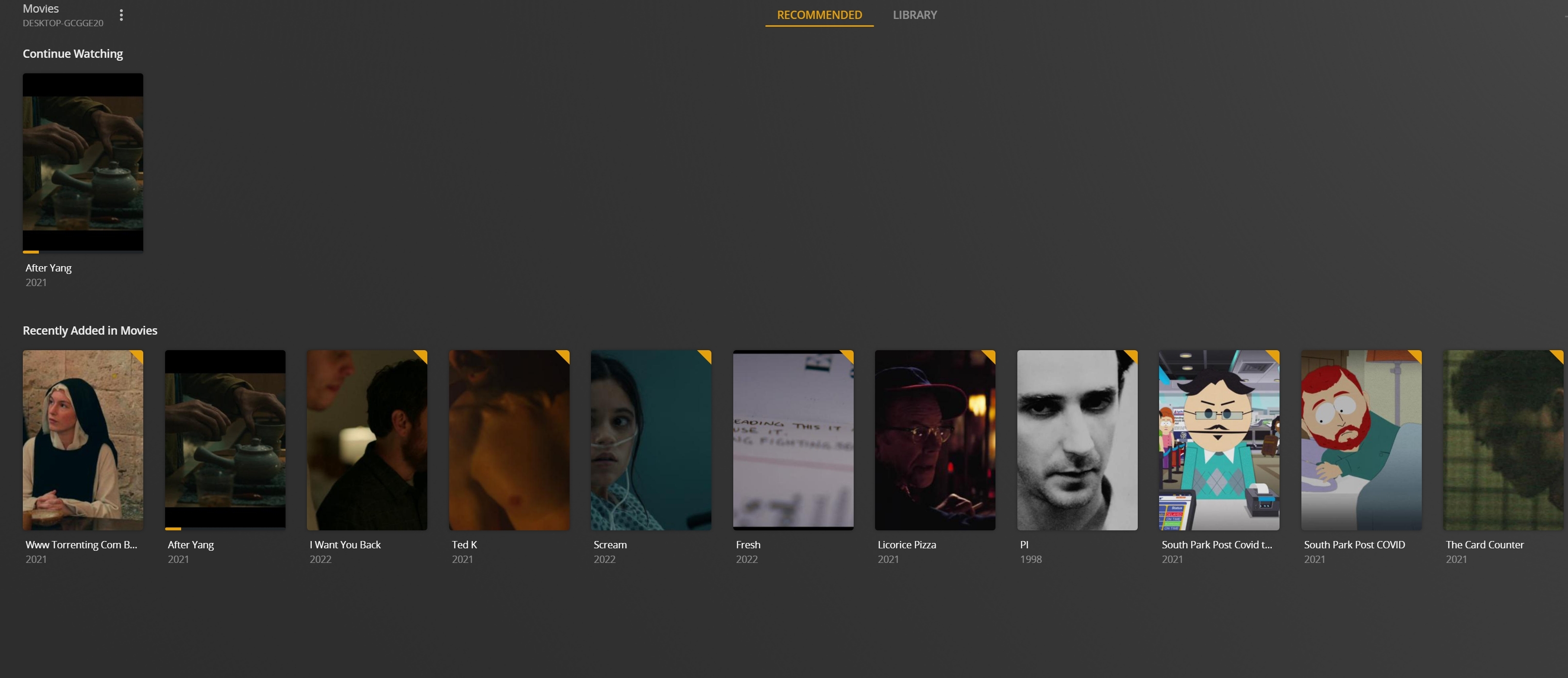1568x678 pixels.
Task: Open South Park Post Covid t... poster
Action: click(x=1218, y=440)
